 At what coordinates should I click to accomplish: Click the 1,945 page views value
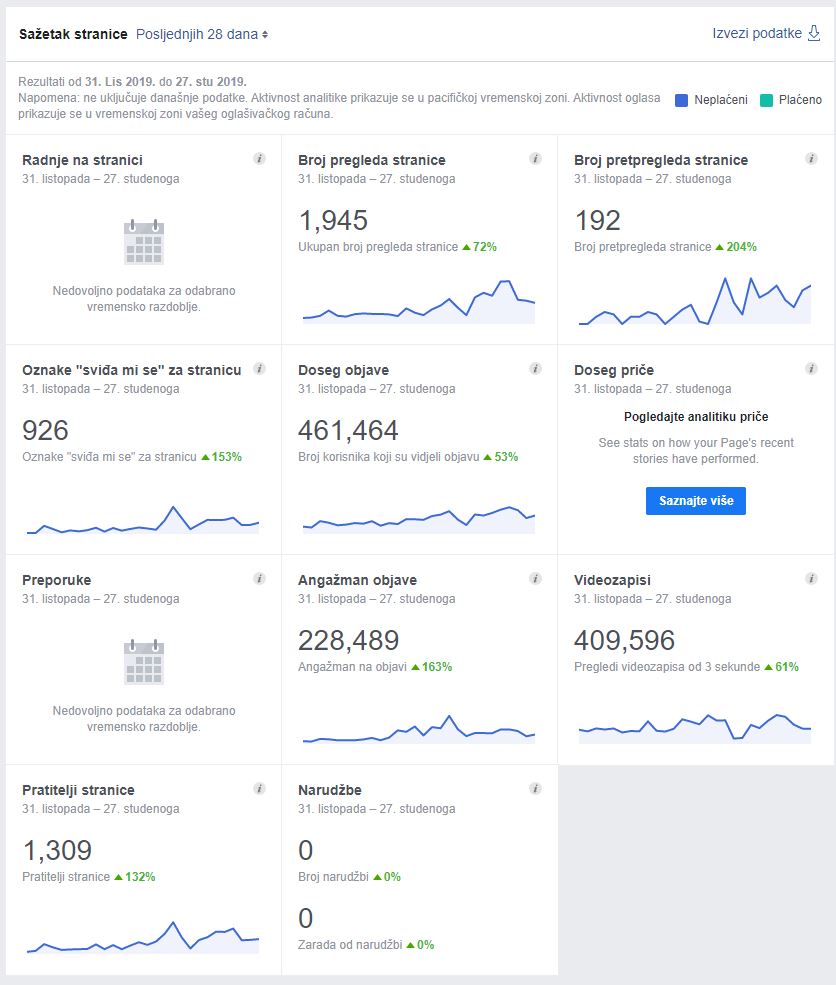pos(333,220)
